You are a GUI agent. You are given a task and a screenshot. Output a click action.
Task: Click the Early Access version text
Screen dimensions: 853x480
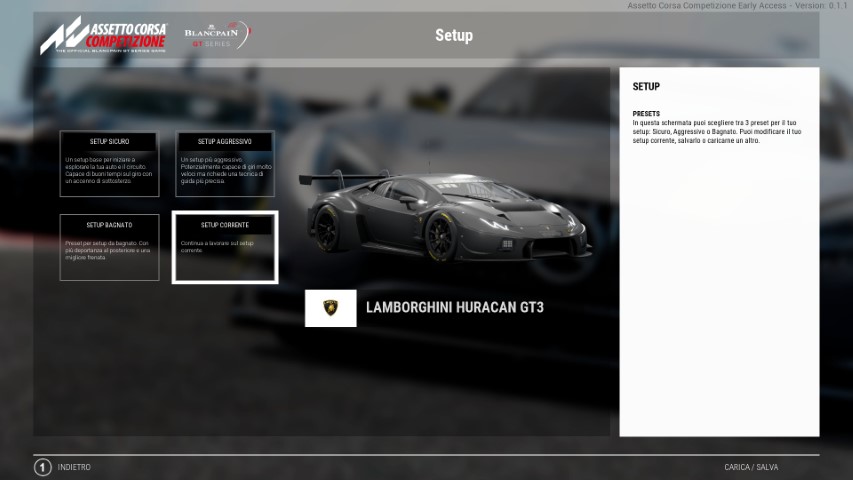[736, 6]
